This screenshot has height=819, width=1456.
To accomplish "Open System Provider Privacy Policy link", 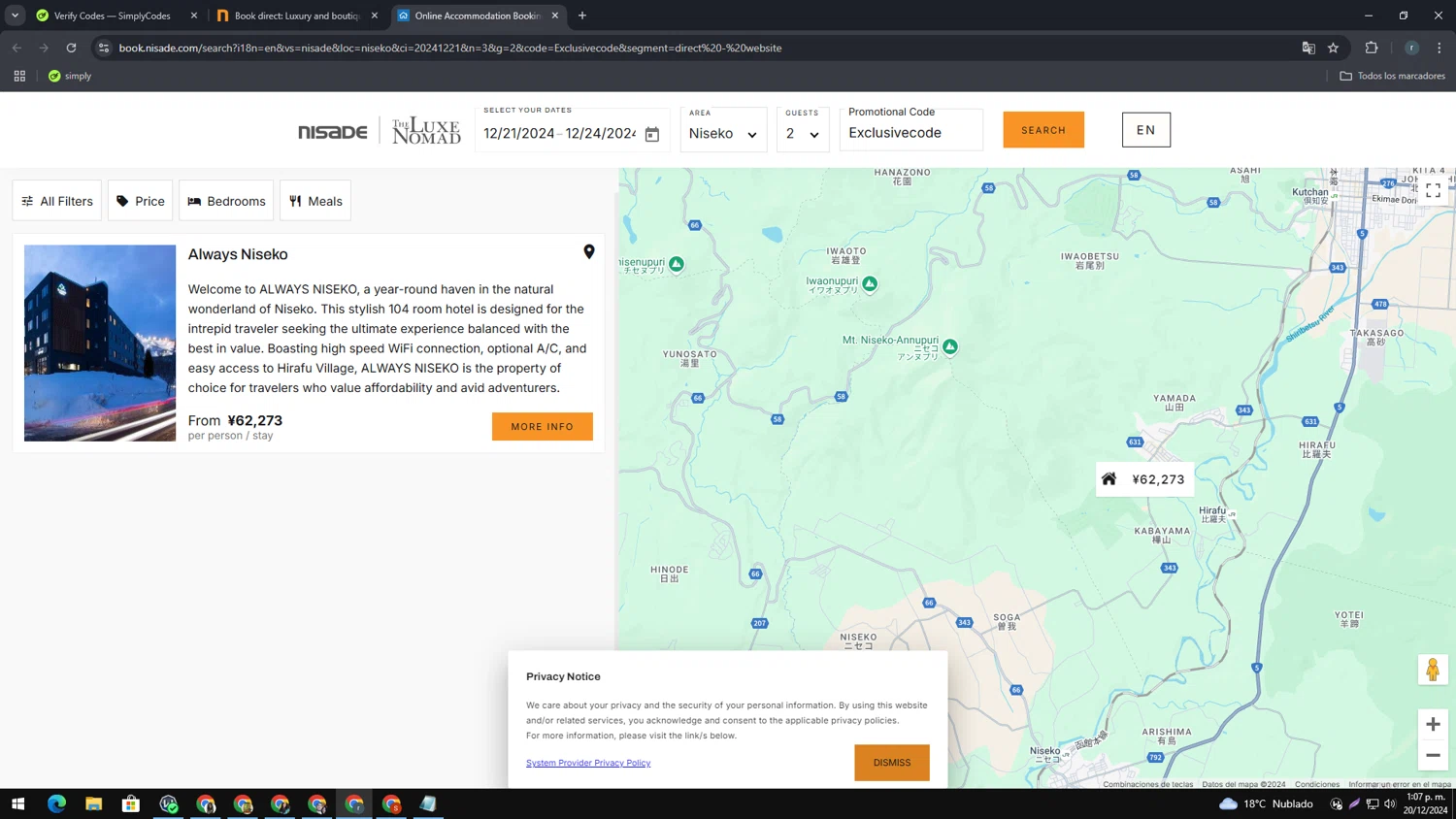I will click(588, 763).
